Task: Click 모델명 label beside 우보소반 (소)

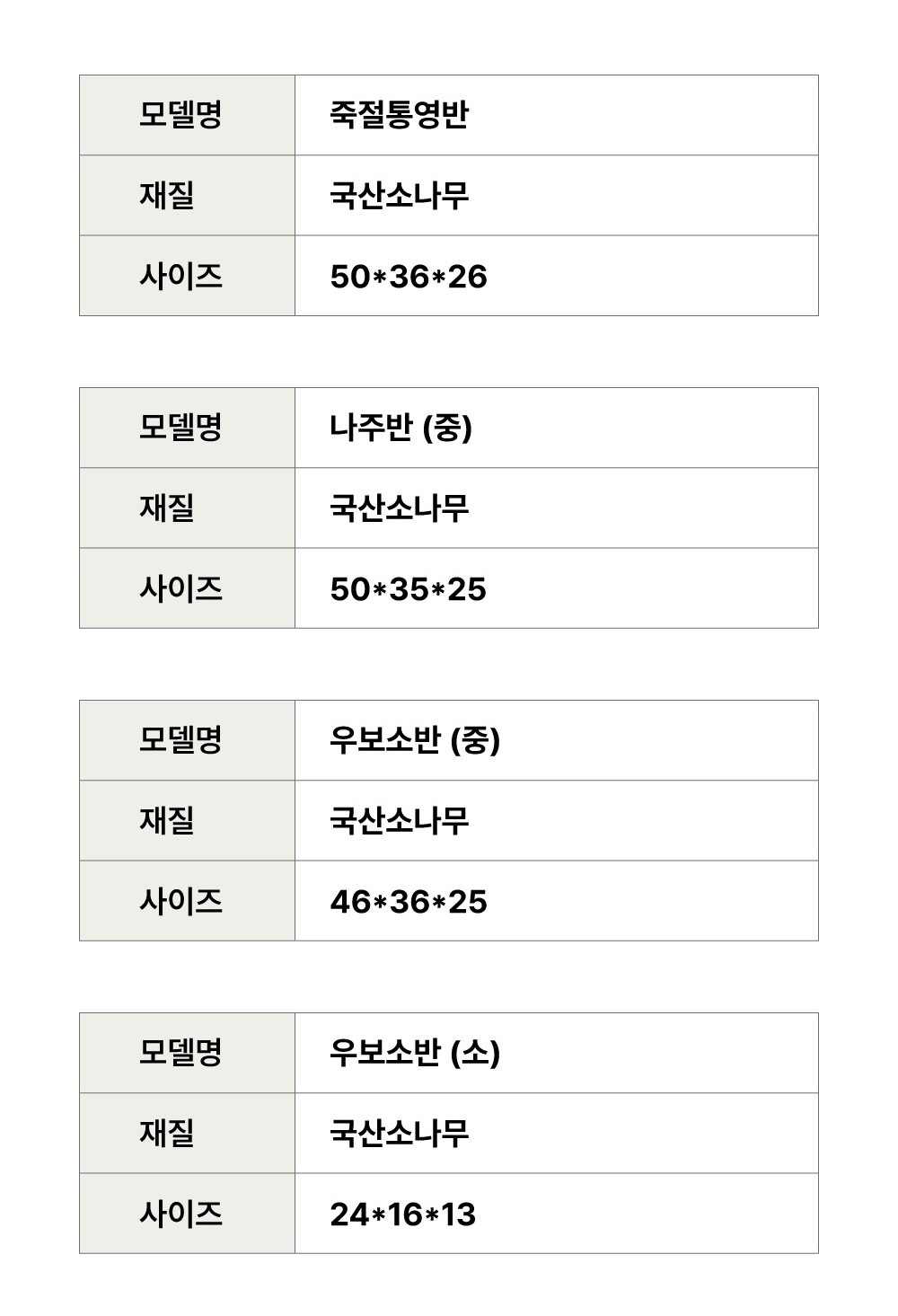Action: [x=180, y=1053]
